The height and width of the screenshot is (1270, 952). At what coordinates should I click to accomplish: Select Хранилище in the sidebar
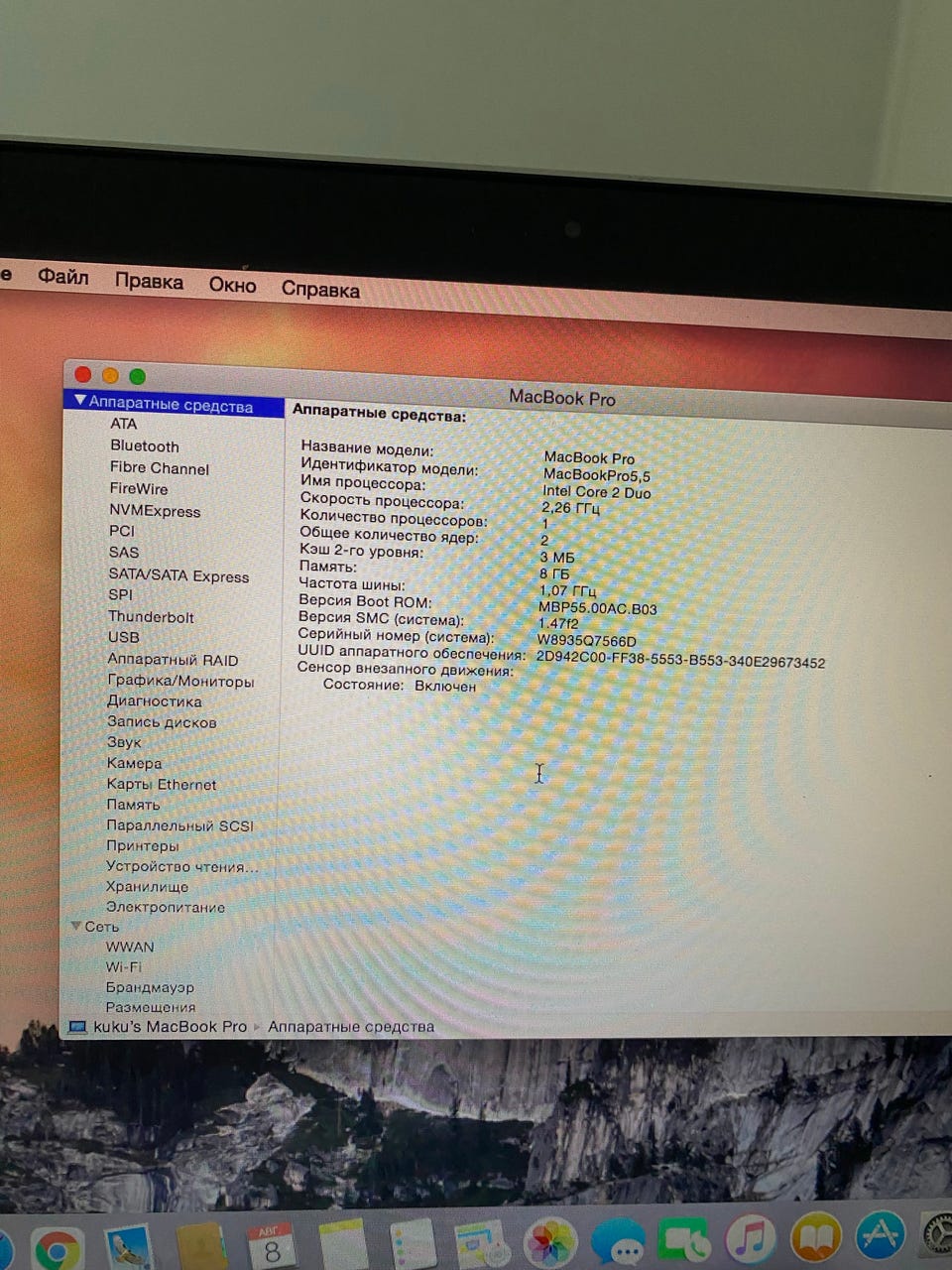coord(147,887)
